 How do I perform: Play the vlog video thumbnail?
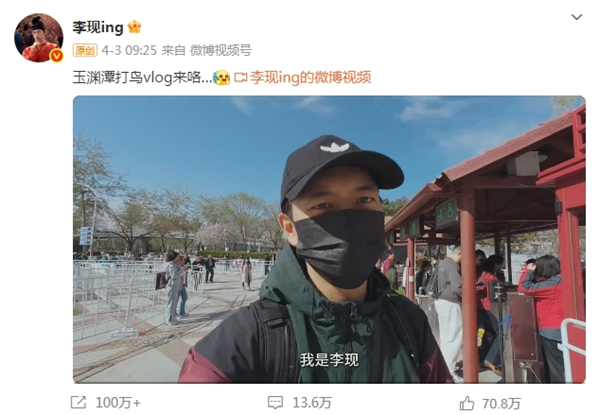click(x=329, y=239)
